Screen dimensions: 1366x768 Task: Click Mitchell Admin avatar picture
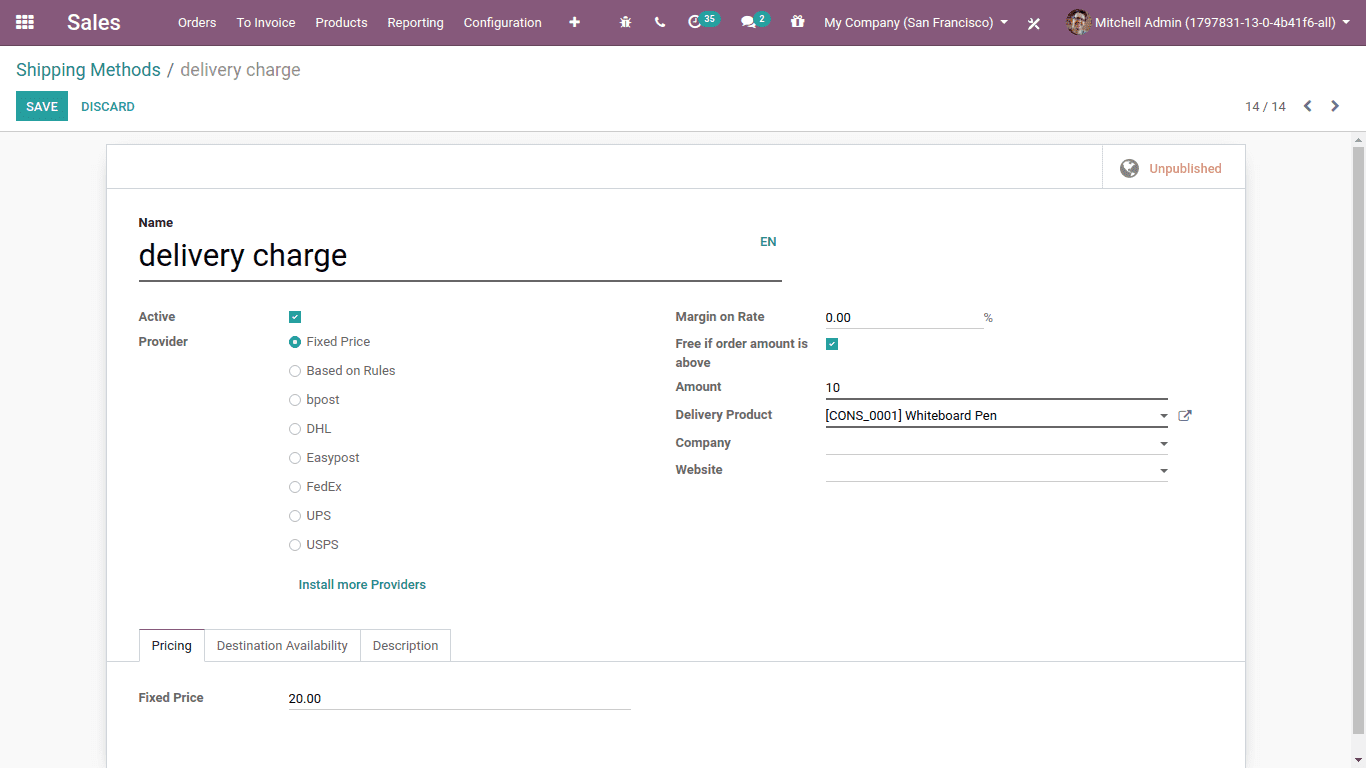coord(1077,22)
